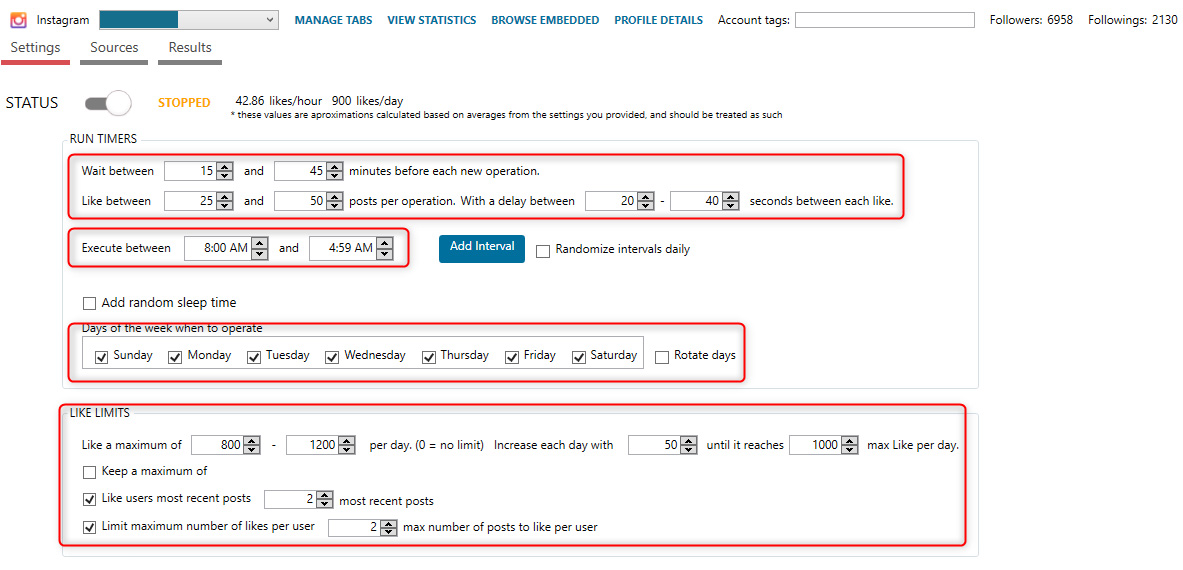Adjust stepper for most recent posts count
1183x570 pixels.
coord(325,500)
